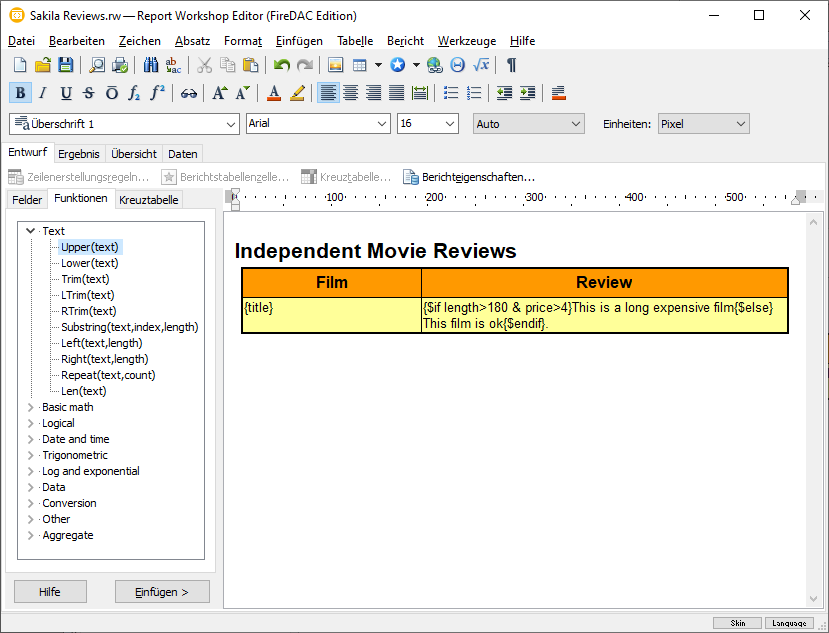This screenshot has height=633, width=829.
Task: Toggle paragraph marks display
Action: [x=511, y=65]
